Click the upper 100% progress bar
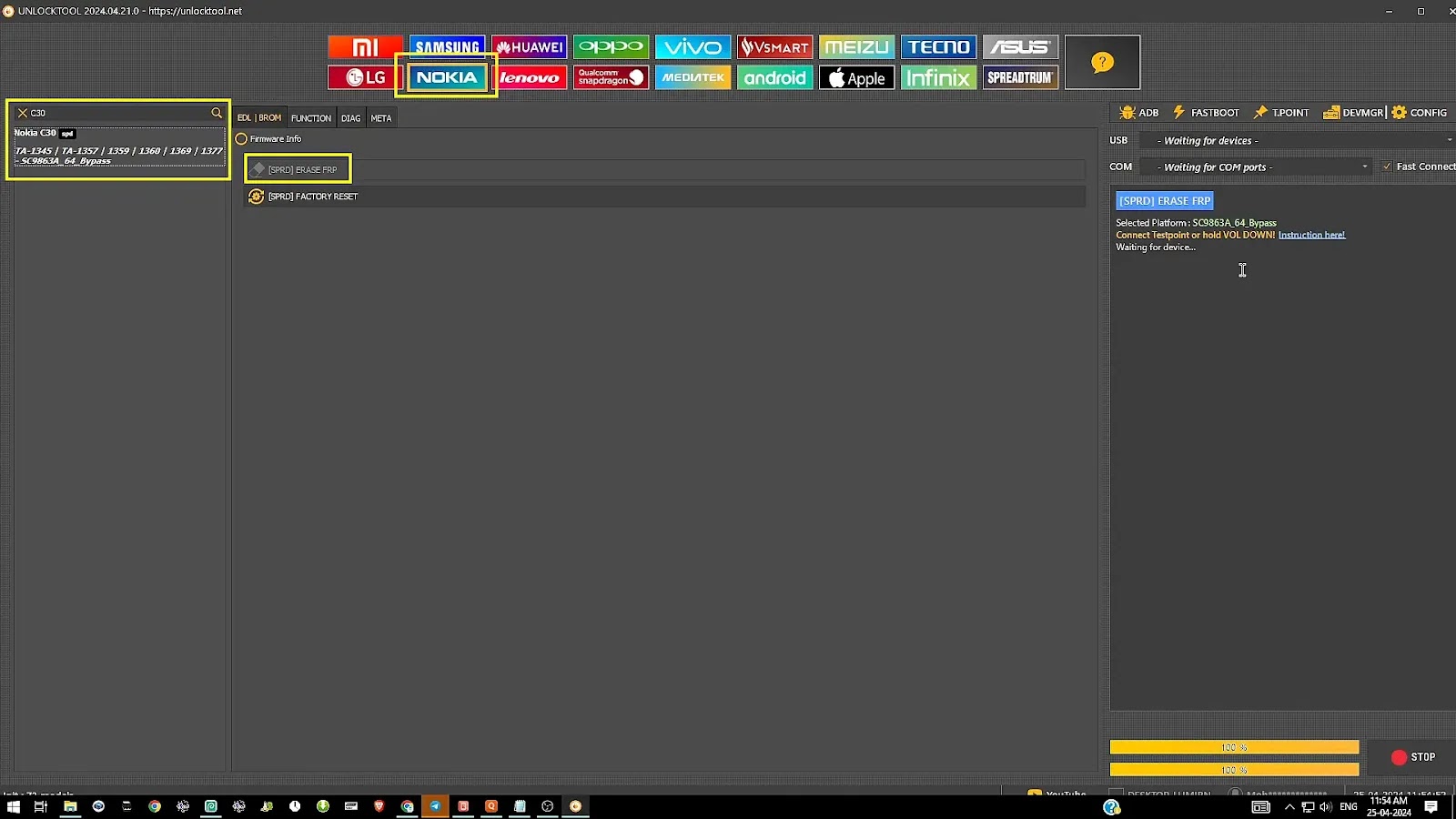The width and height of the screenshot is (1456, 819). pos(1234,747)
